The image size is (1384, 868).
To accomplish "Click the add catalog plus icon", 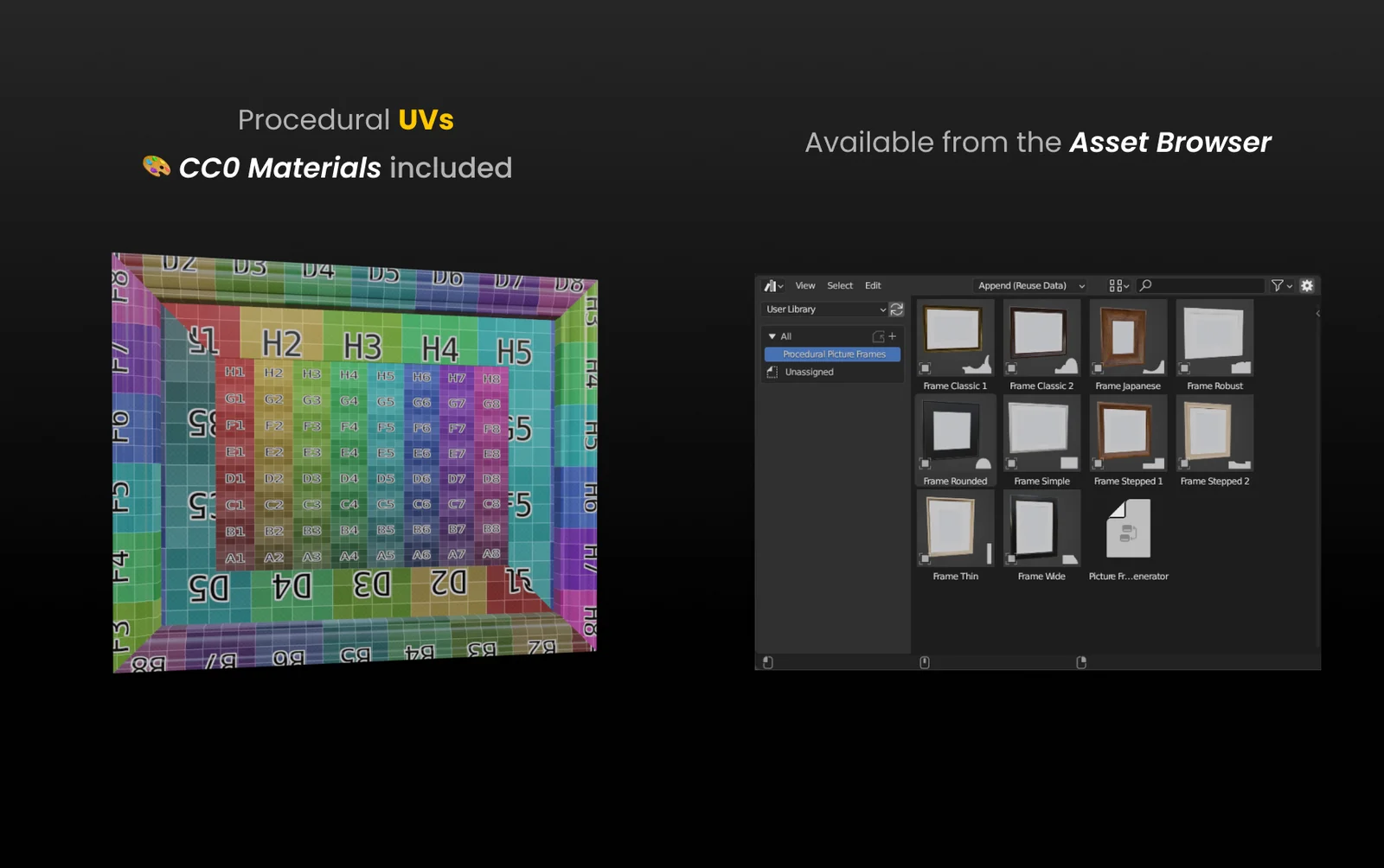I will point(893,336).
